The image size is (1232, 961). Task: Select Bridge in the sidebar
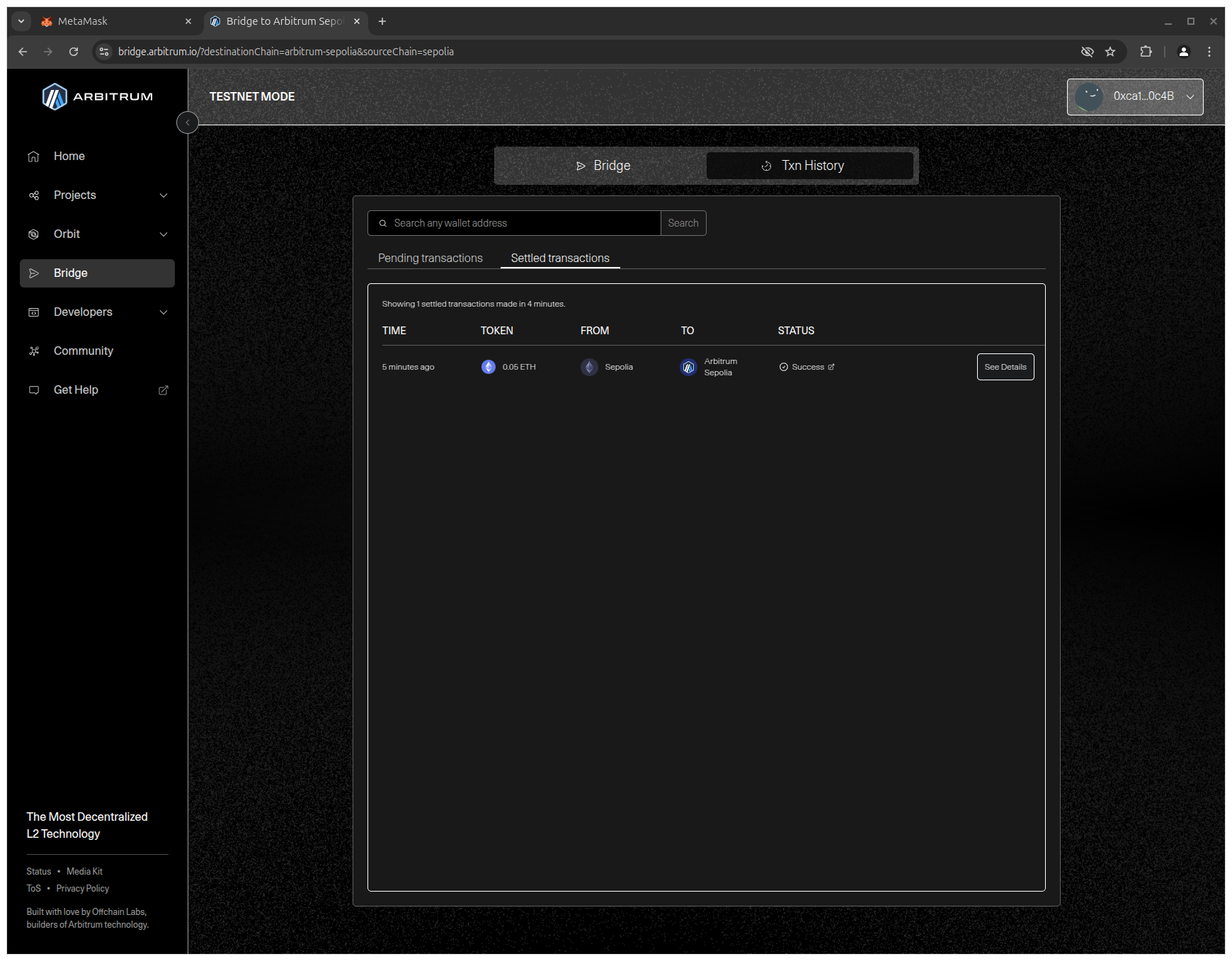point(97,273)
